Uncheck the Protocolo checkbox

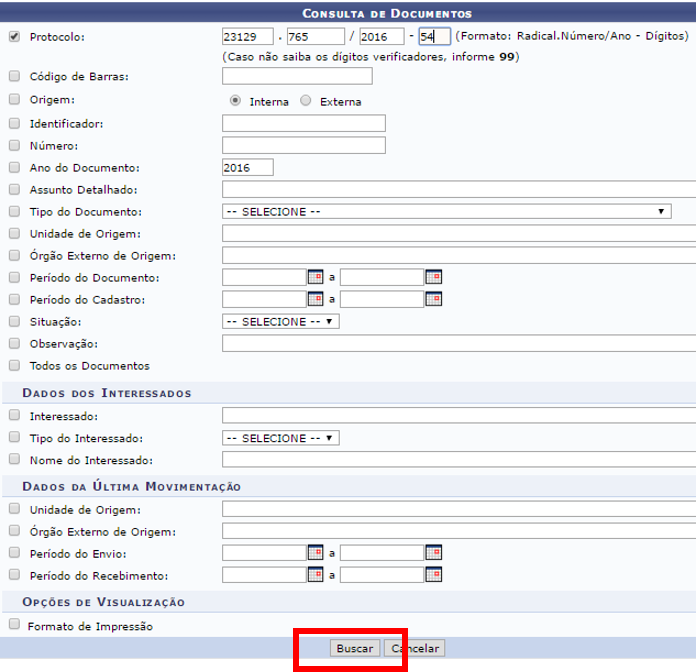click(x=14, y=37)
